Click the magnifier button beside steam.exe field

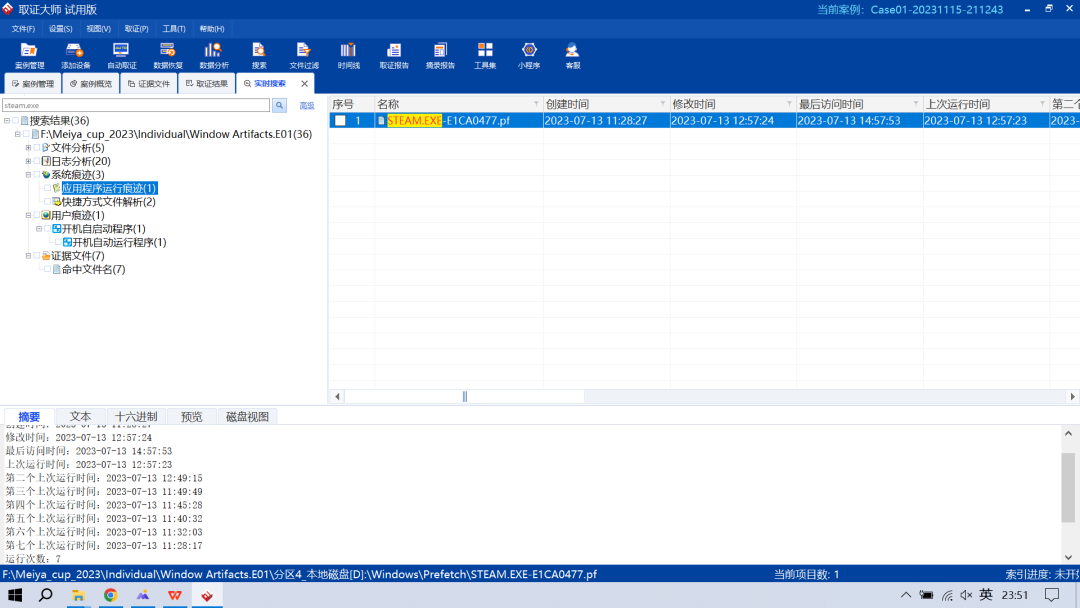[279, 105]
